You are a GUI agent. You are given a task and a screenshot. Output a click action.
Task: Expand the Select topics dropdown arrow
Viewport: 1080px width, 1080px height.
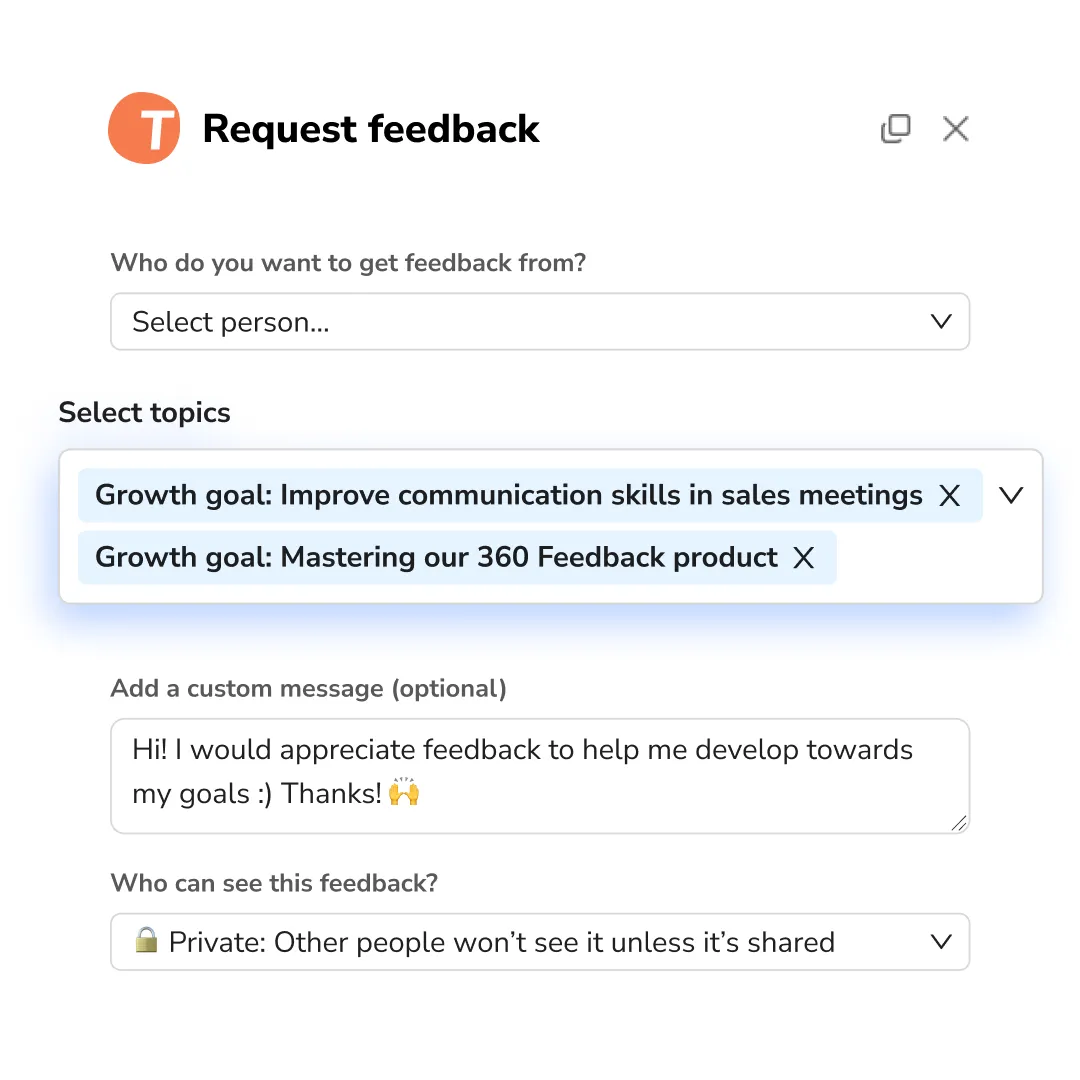(1012, 496)
